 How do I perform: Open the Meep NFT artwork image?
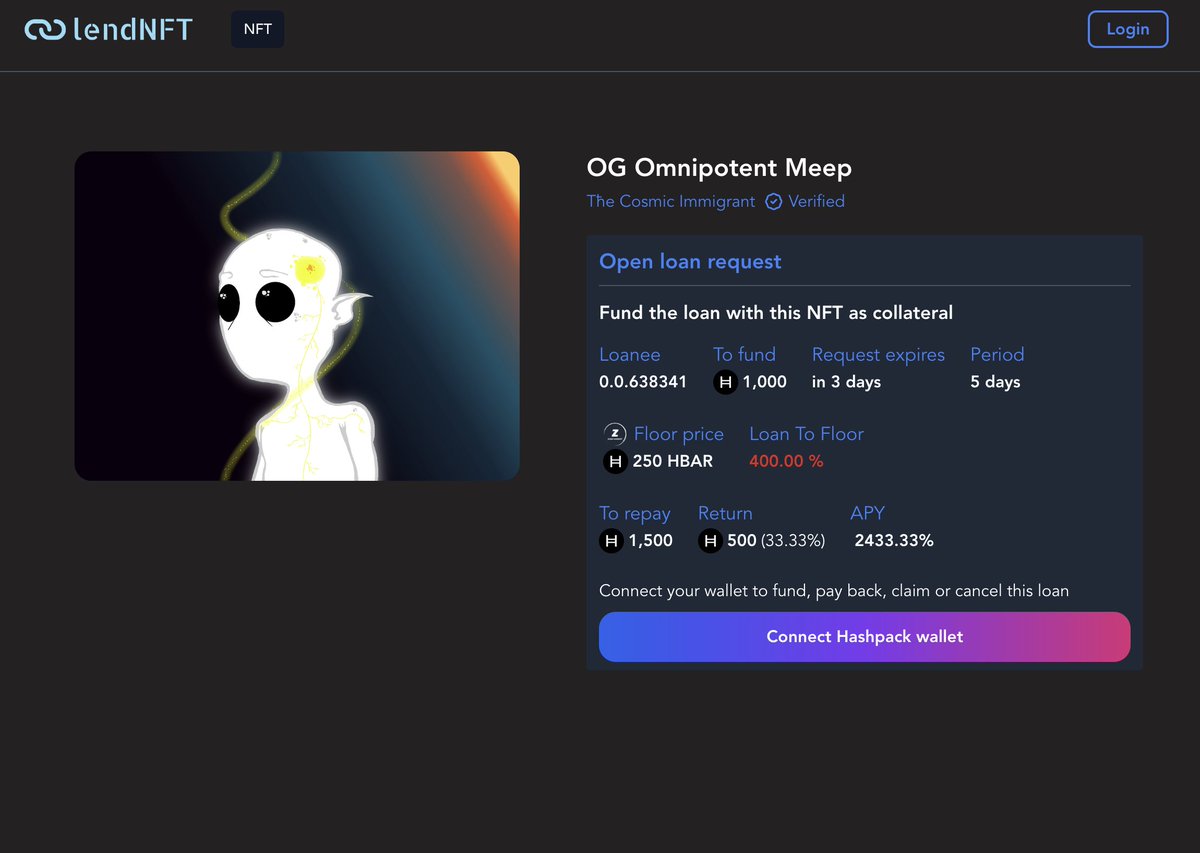297,316
